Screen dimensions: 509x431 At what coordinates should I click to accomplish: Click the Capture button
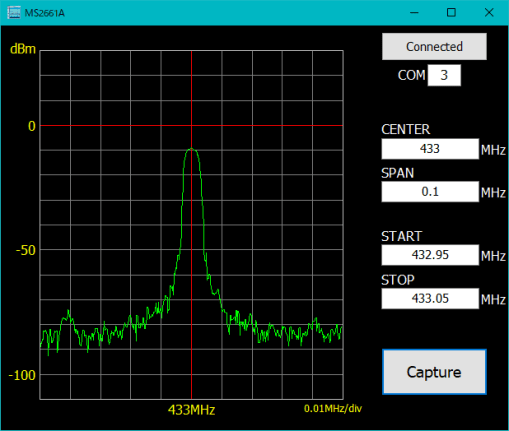tap(434, 372)
